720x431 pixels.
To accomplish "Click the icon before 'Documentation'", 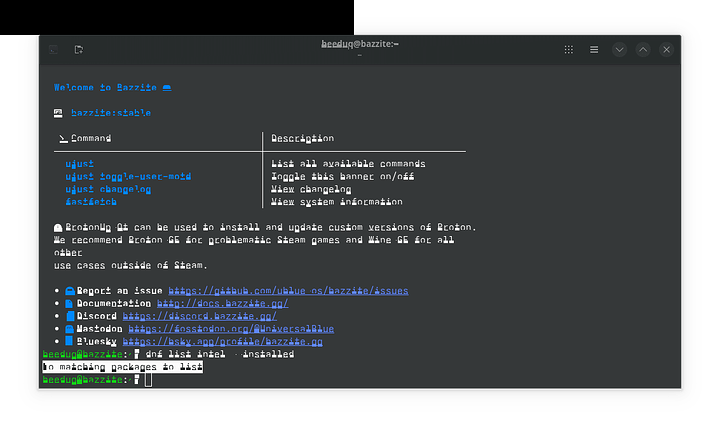I will click(x=69, y=304).
